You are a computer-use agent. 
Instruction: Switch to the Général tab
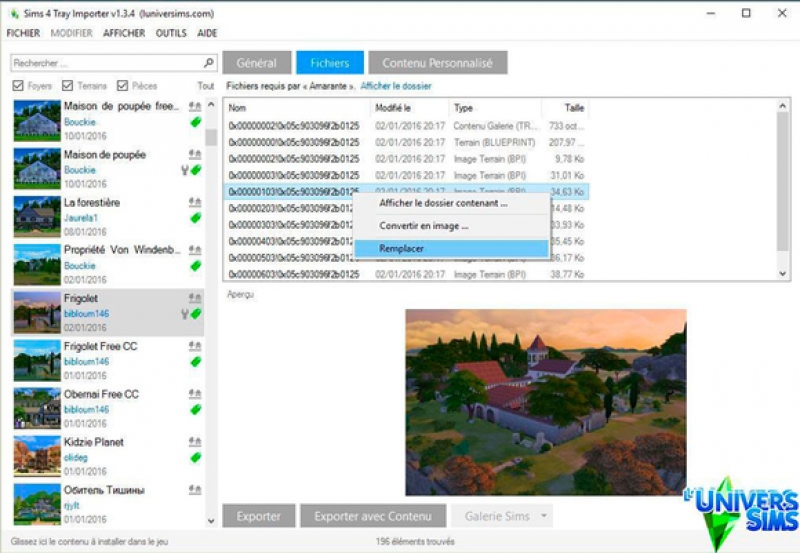(x=257, y=63)
